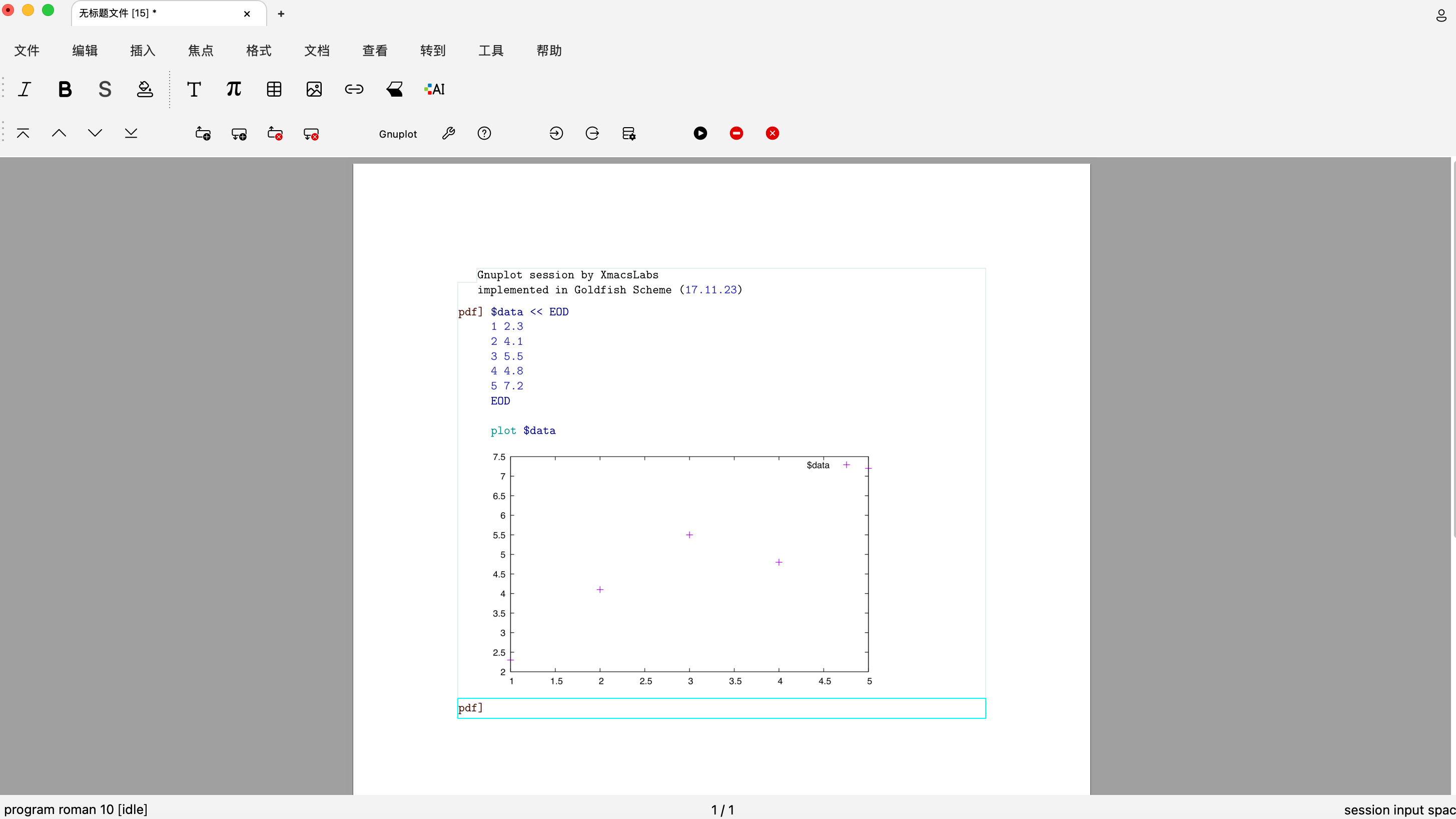Close session with red X button

(772, 134)
